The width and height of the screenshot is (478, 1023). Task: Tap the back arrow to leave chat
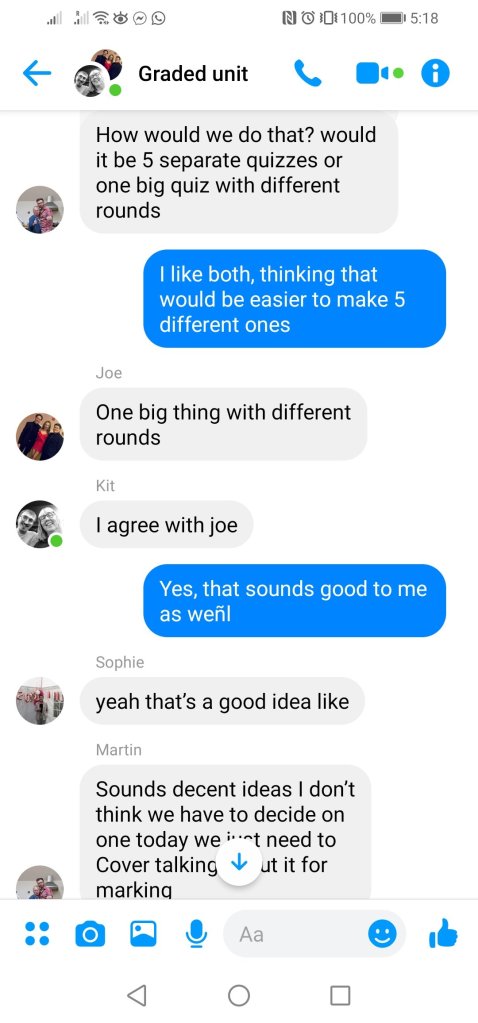pos(37,74)
